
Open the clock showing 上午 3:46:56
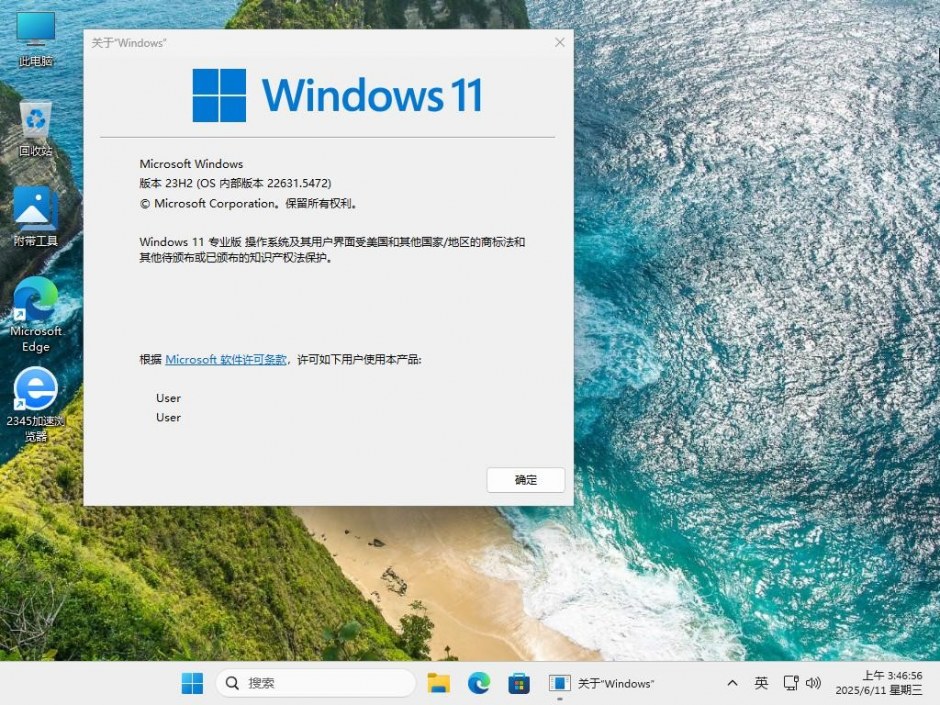point(879,683)
